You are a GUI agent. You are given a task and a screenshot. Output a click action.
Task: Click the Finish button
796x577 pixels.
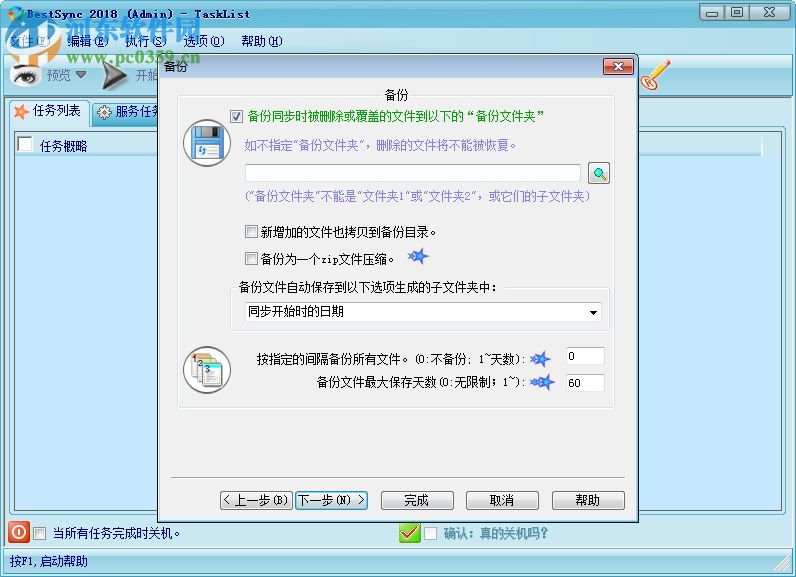417,500
